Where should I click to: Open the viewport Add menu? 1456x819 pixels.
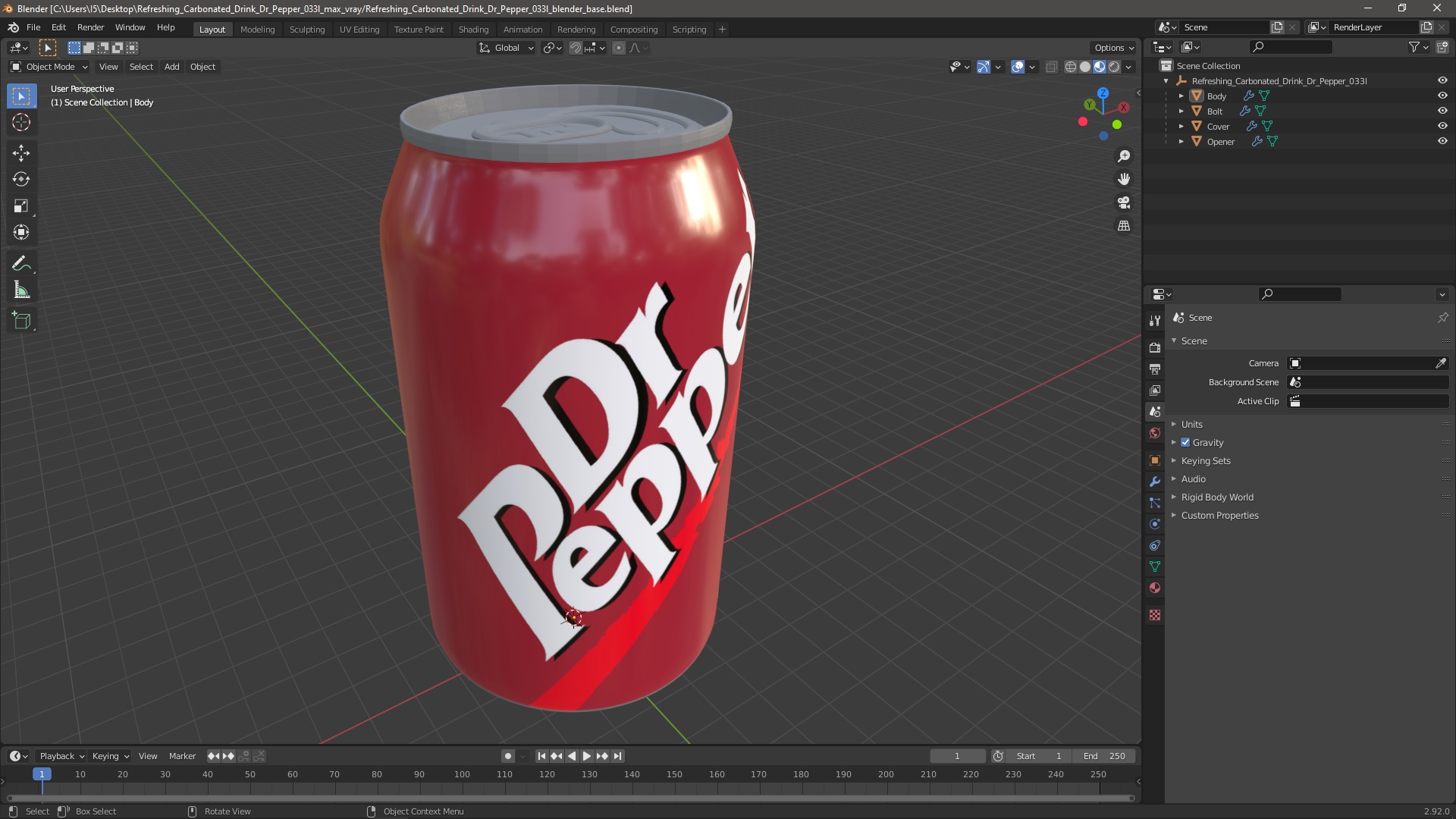[x=172, y=67]
